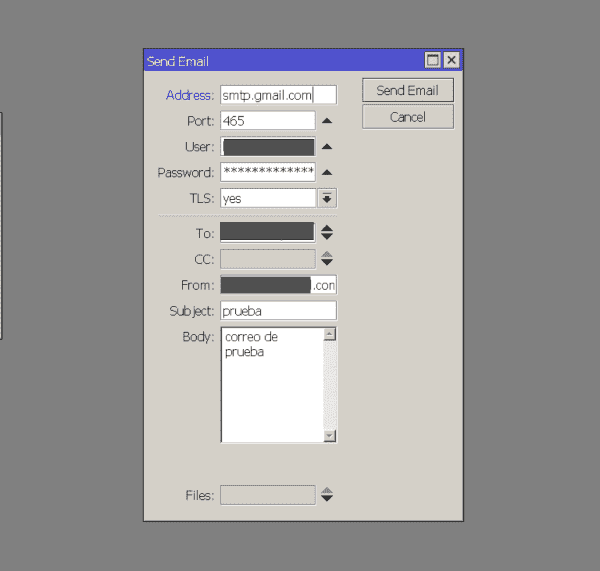Screen dimensions: 600x571
Task: Add another To recipient down arrow
Action: [x=327, y=237]
